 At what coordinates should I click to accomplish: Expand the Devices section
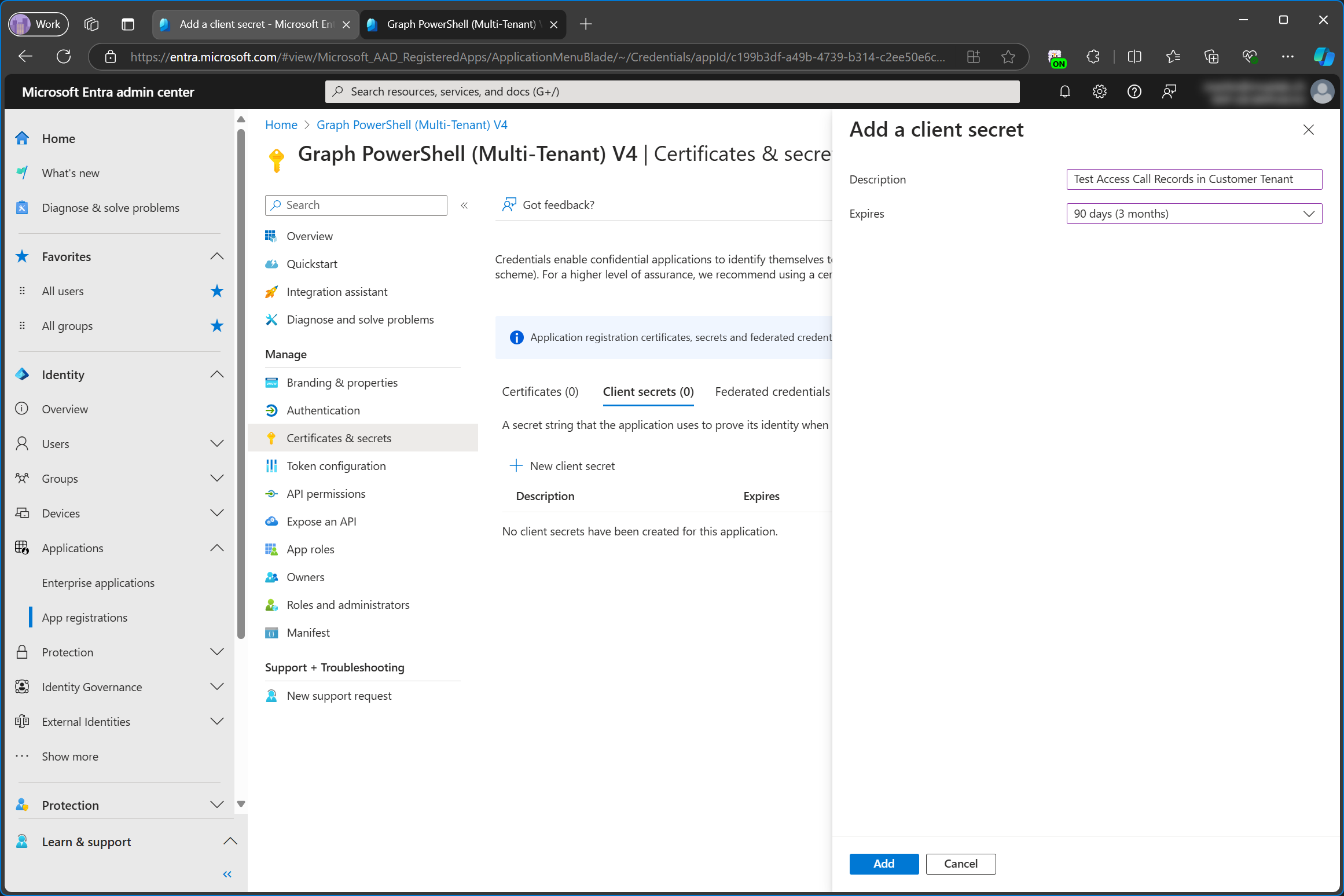(x=217, y=513)
